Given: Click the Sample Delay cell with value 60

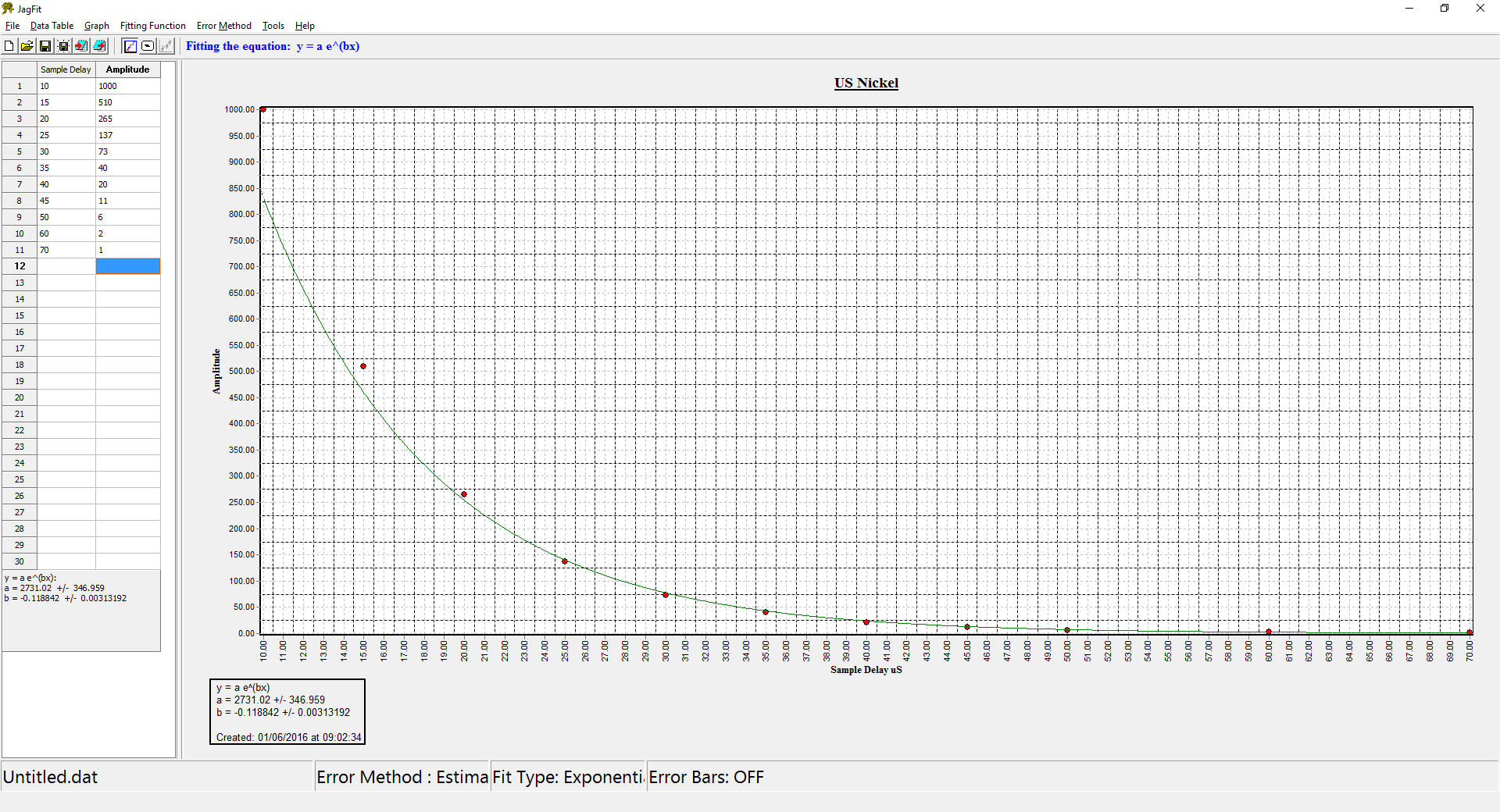Looking at the screenshot, I should pos(66,233).
